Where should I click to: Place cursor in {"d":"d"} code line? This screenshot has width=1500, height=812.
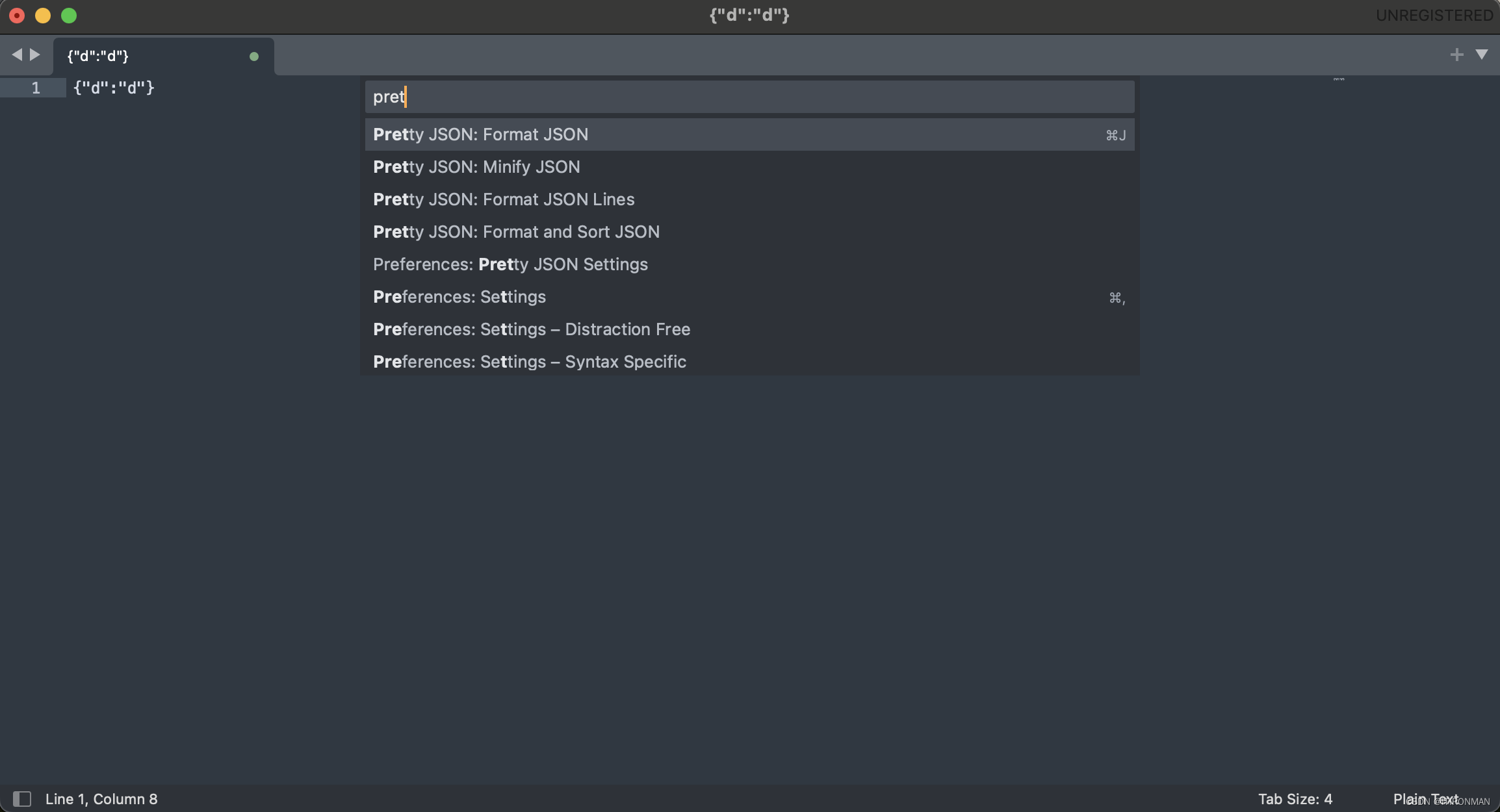[x=114, y=88]
